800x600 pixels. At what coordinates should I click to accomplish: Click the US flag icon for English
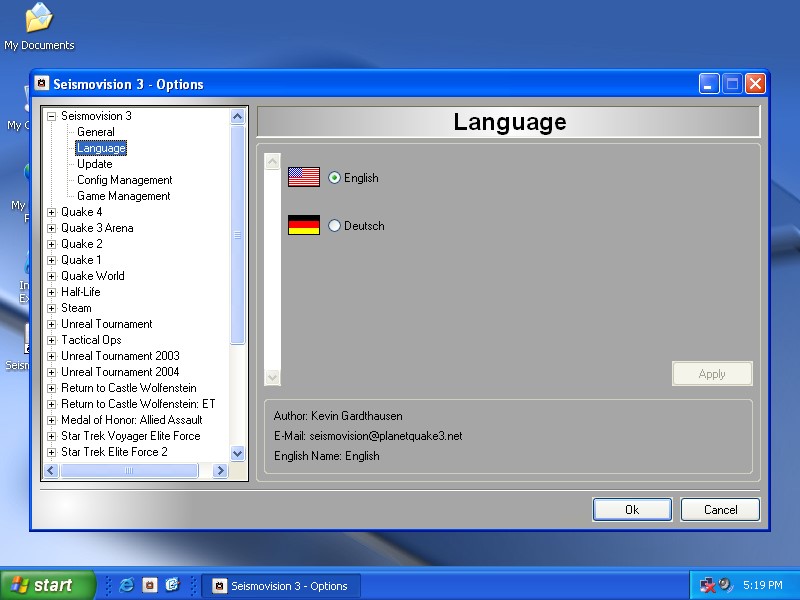303,177
